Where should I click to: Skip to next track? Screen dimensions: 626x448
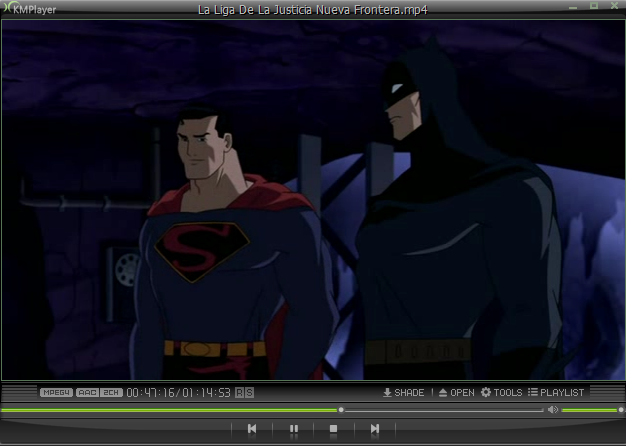[374, 429]
